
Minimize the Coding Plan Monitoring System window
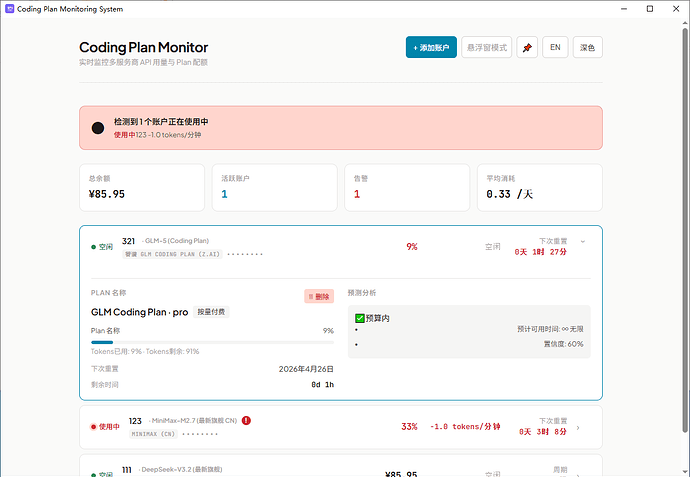pos(624,9)
